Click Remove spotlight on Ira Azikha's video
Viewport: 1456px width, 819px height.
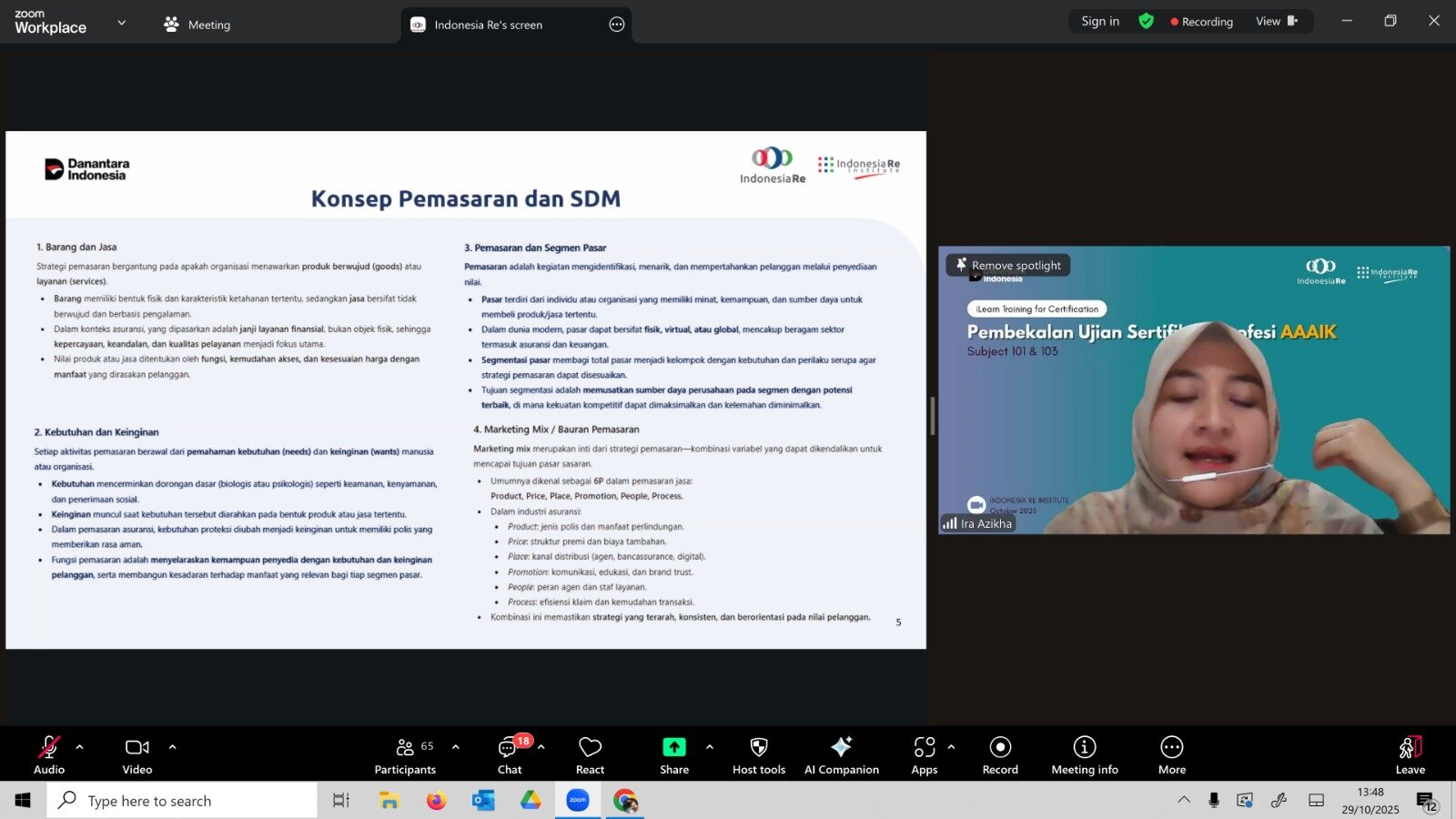[x=1008, y=266]
